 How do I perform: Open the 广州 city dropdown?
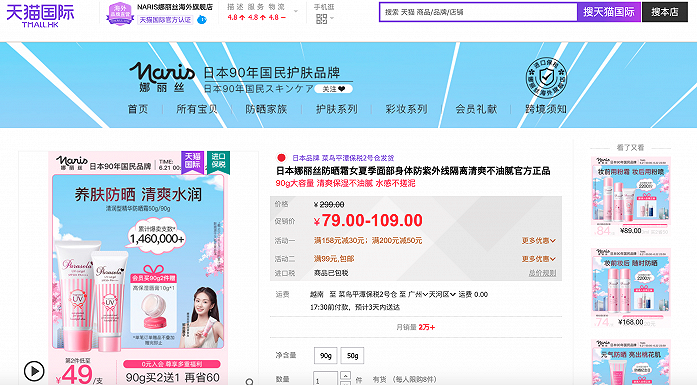[418, 294]
